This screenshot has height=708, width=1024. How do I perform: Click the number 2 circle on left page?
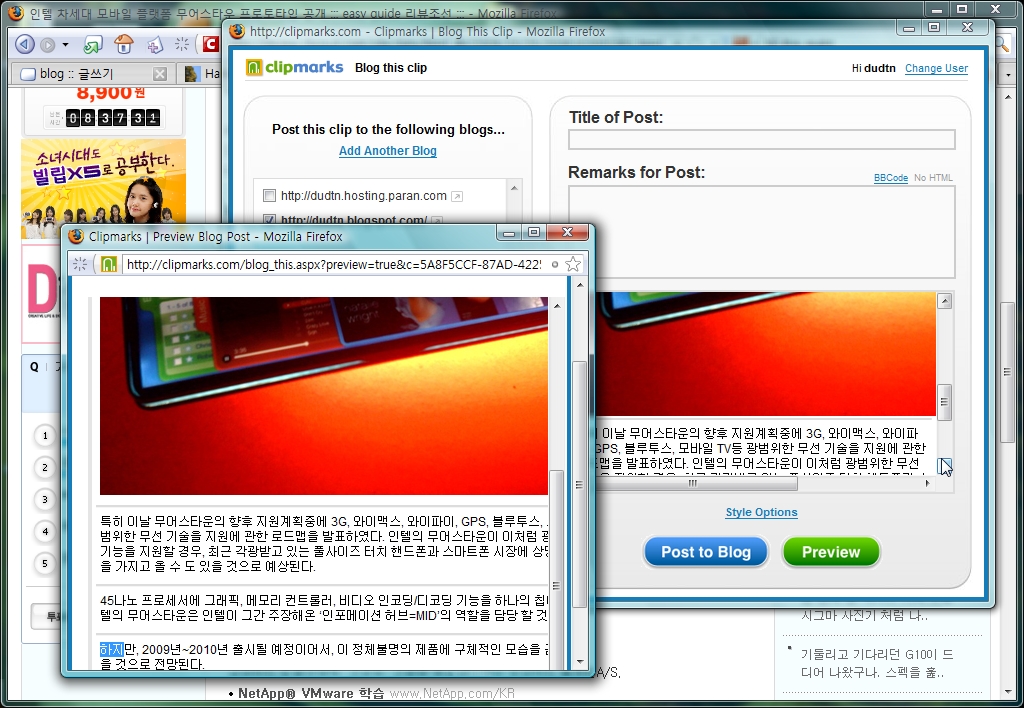[45, 468]
